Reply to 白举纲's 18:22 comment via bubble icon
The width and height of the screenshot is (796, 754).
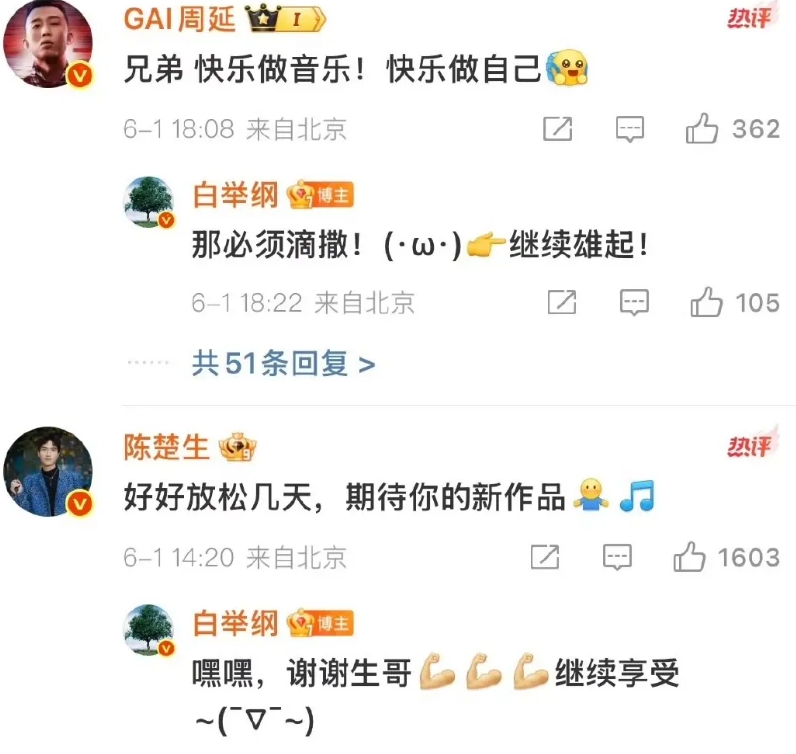click(634, 303)
